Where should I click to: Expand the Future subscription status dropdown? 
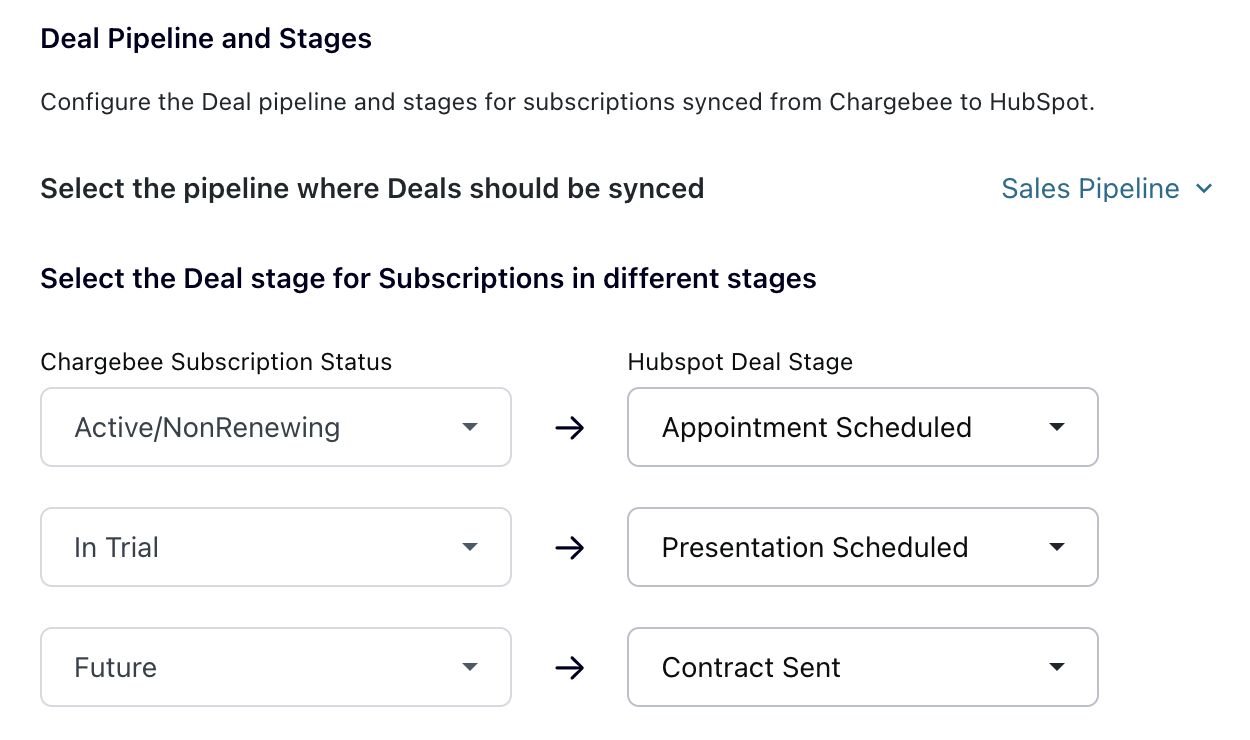tap(275, 668)
